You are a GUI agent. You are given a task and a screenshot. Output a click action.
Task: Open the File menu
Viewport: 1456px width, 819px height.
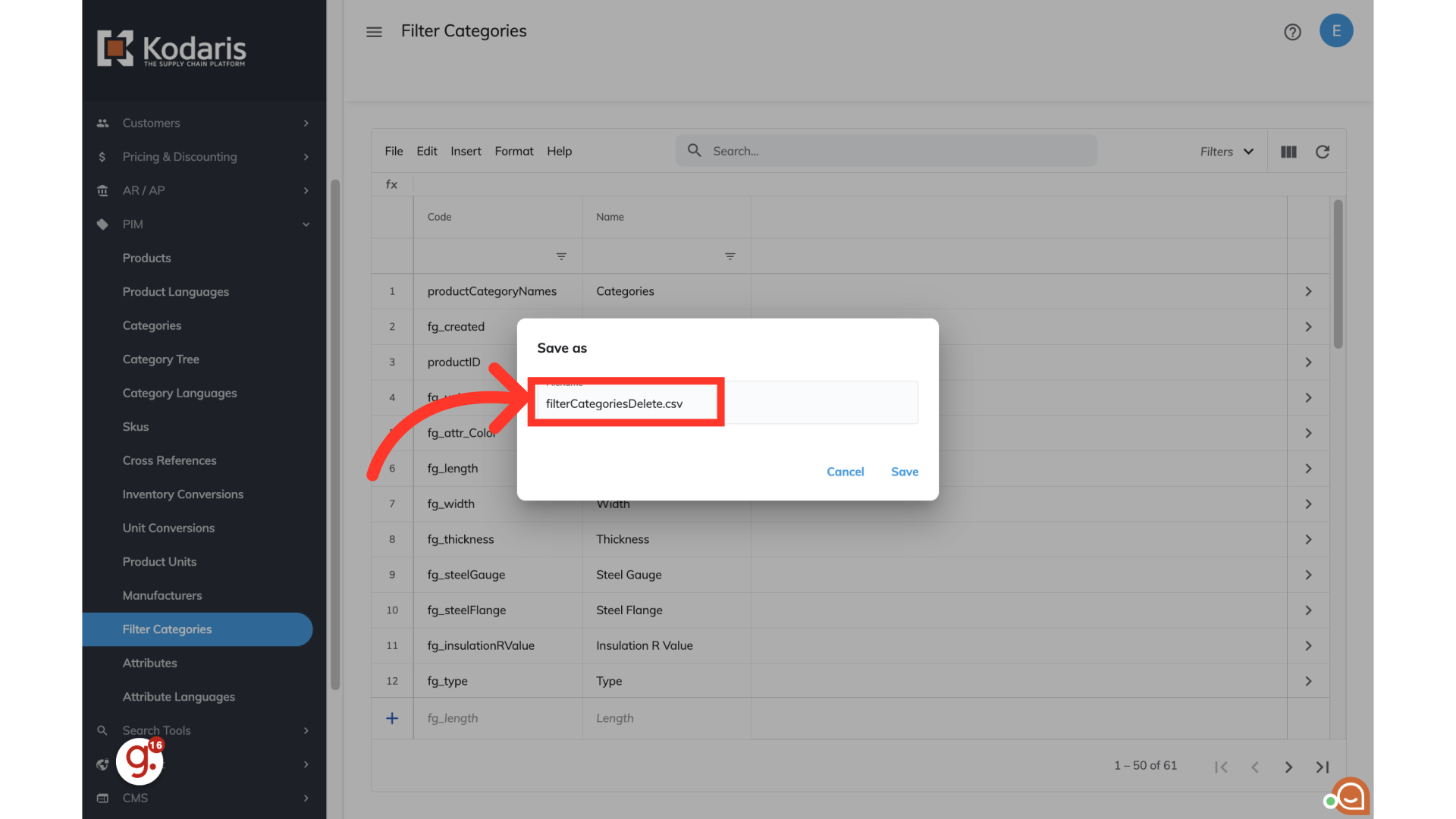pos(394,151)
